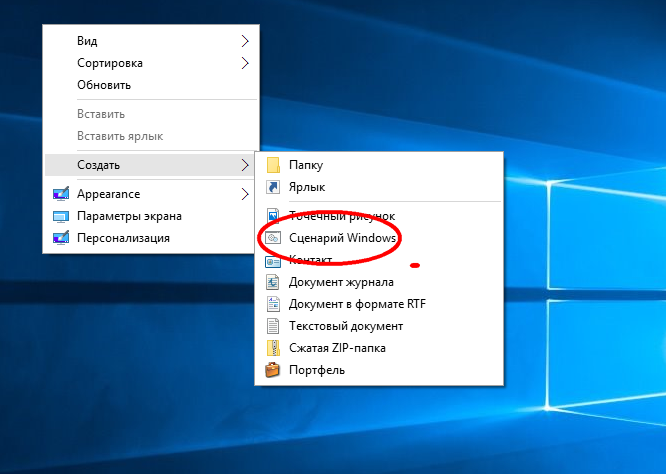Screen dimensions: 666x474
Task: Click the shortcut arrow icon beside Ярлык
Action: [273, 187]
